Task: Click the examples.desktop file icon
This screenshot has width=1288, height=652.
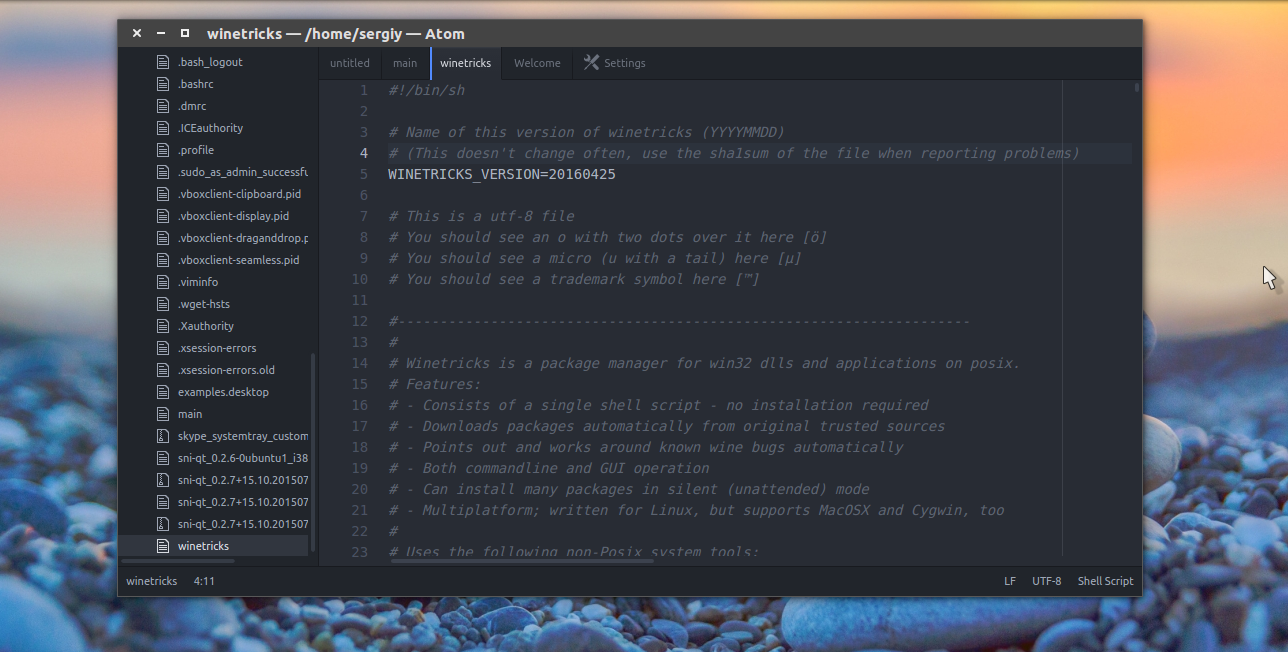Action: pos(163,392)
